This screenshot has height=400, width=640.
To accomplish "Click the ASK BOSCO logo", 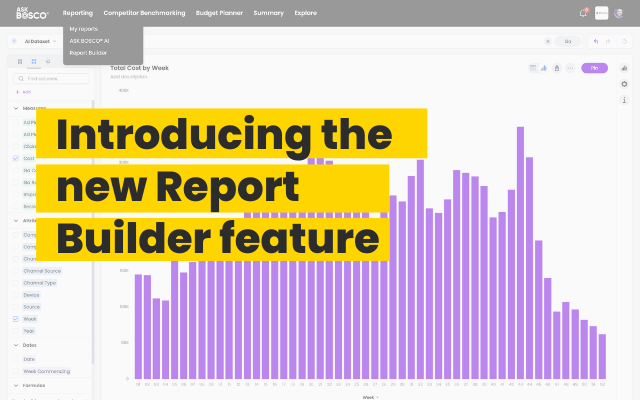I will pos(32,13).
